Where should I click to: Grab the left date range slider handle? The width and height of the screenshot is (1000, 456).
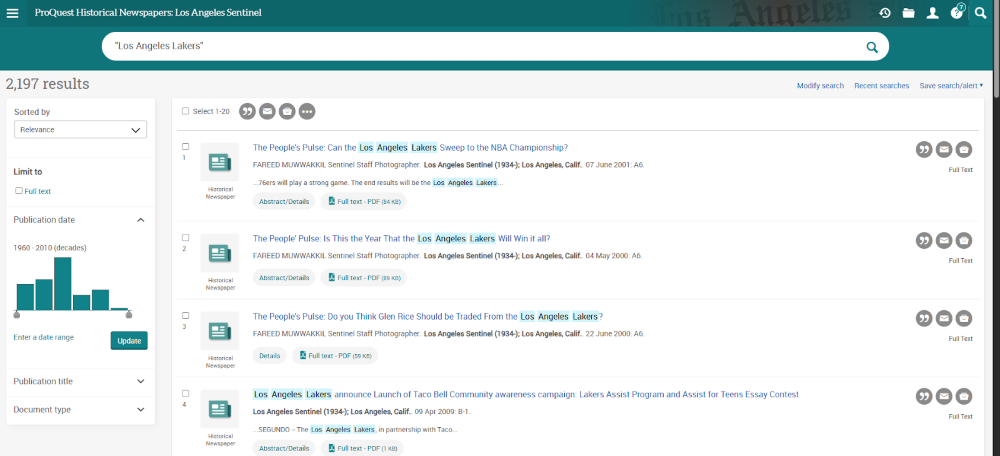coord(17,314)
